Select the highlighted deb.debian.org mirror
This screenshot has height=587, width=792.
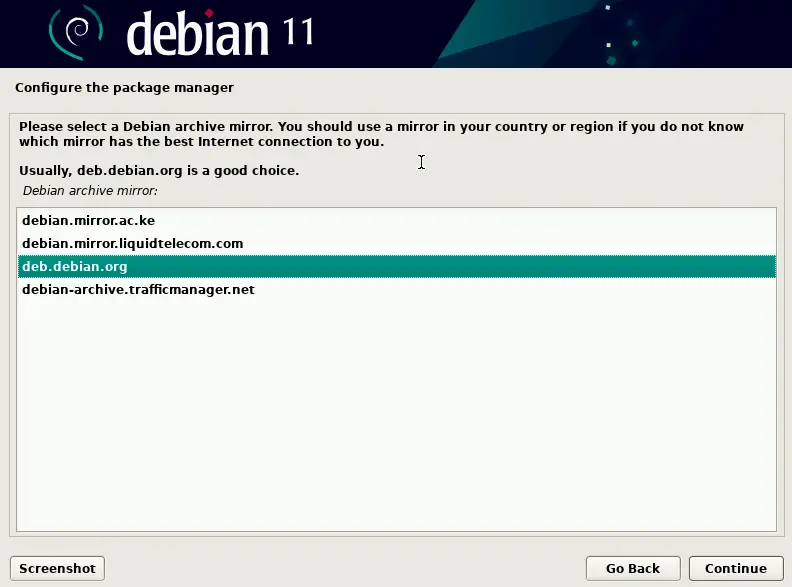coord(397,266)
